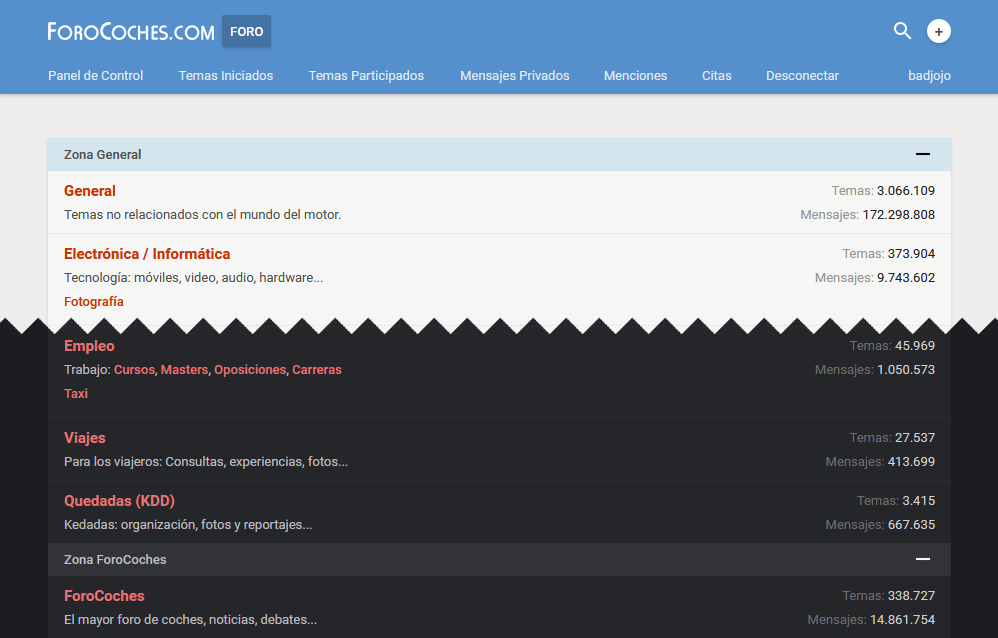
Task: Click the plus icon to create a new thread
Action: coord(938,31)
